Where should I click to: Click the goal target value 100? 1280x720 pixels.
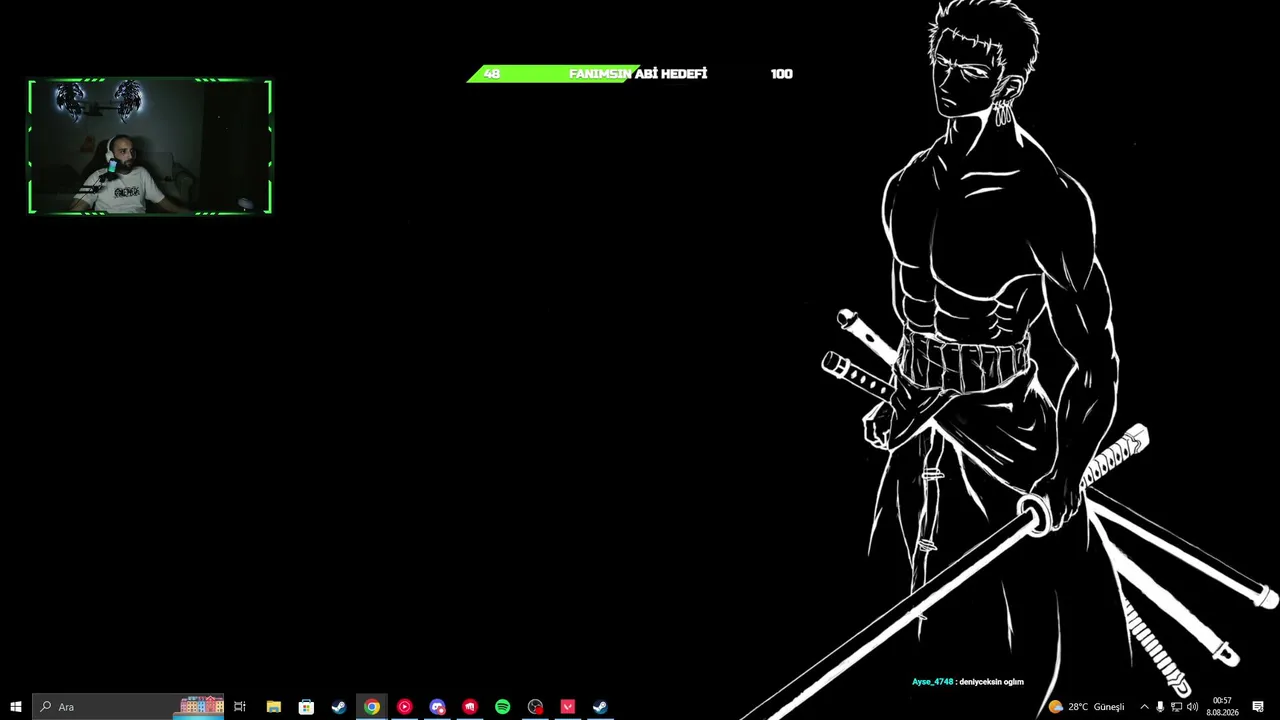(x=782, y=74)
